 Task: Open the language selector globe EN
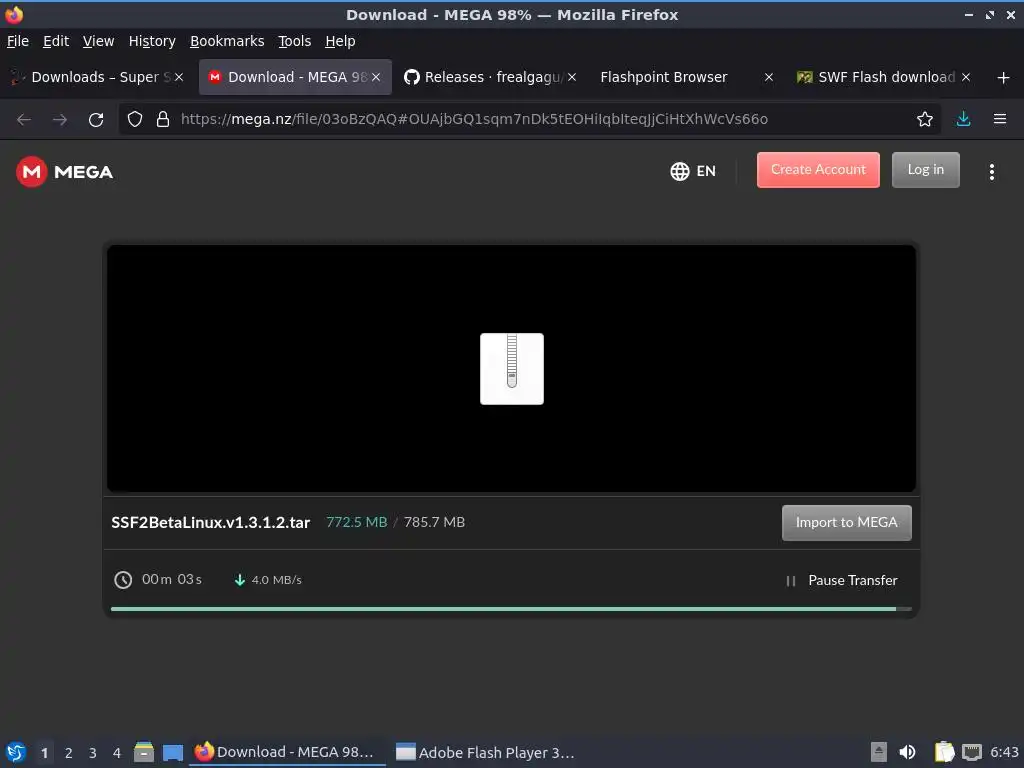coord(693,171)
